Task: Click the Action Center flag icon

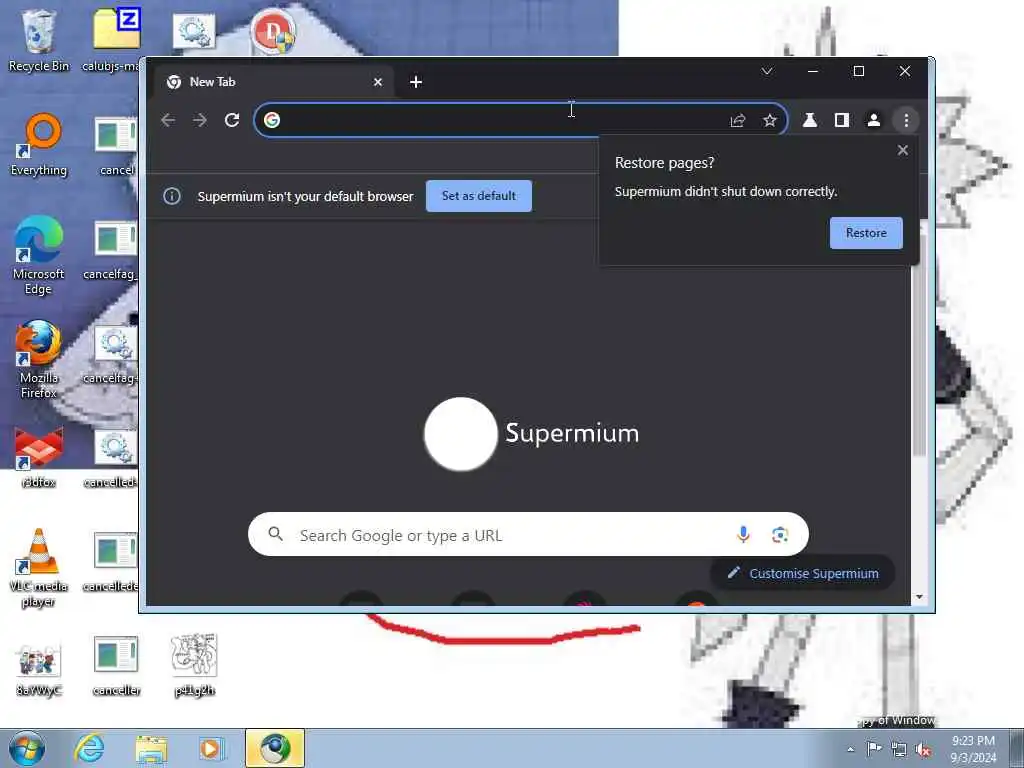Action: coord(873,749)
